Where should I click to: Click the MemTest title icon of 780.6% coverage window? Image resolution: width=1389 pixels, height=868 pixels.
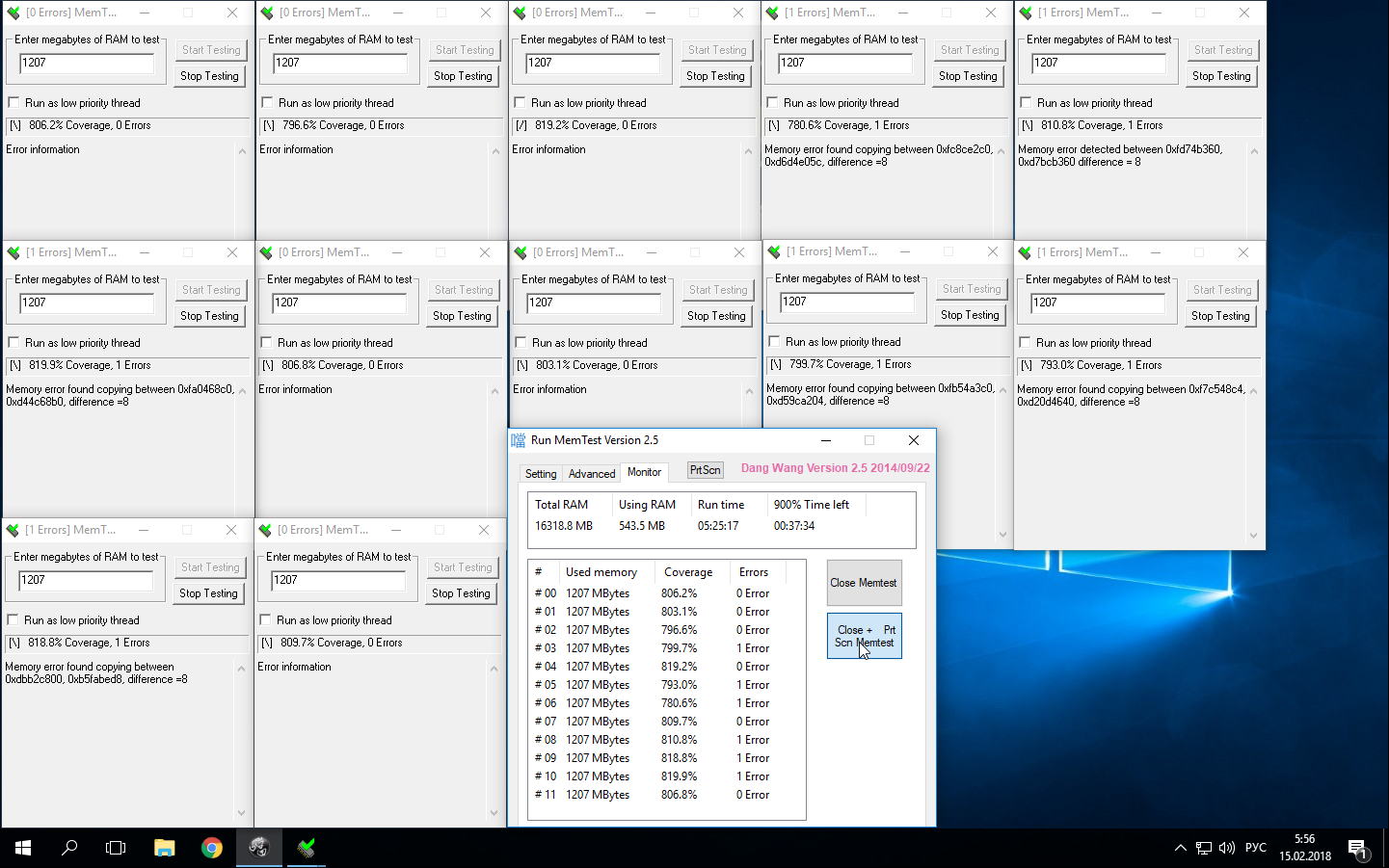(x=773, y=13)
